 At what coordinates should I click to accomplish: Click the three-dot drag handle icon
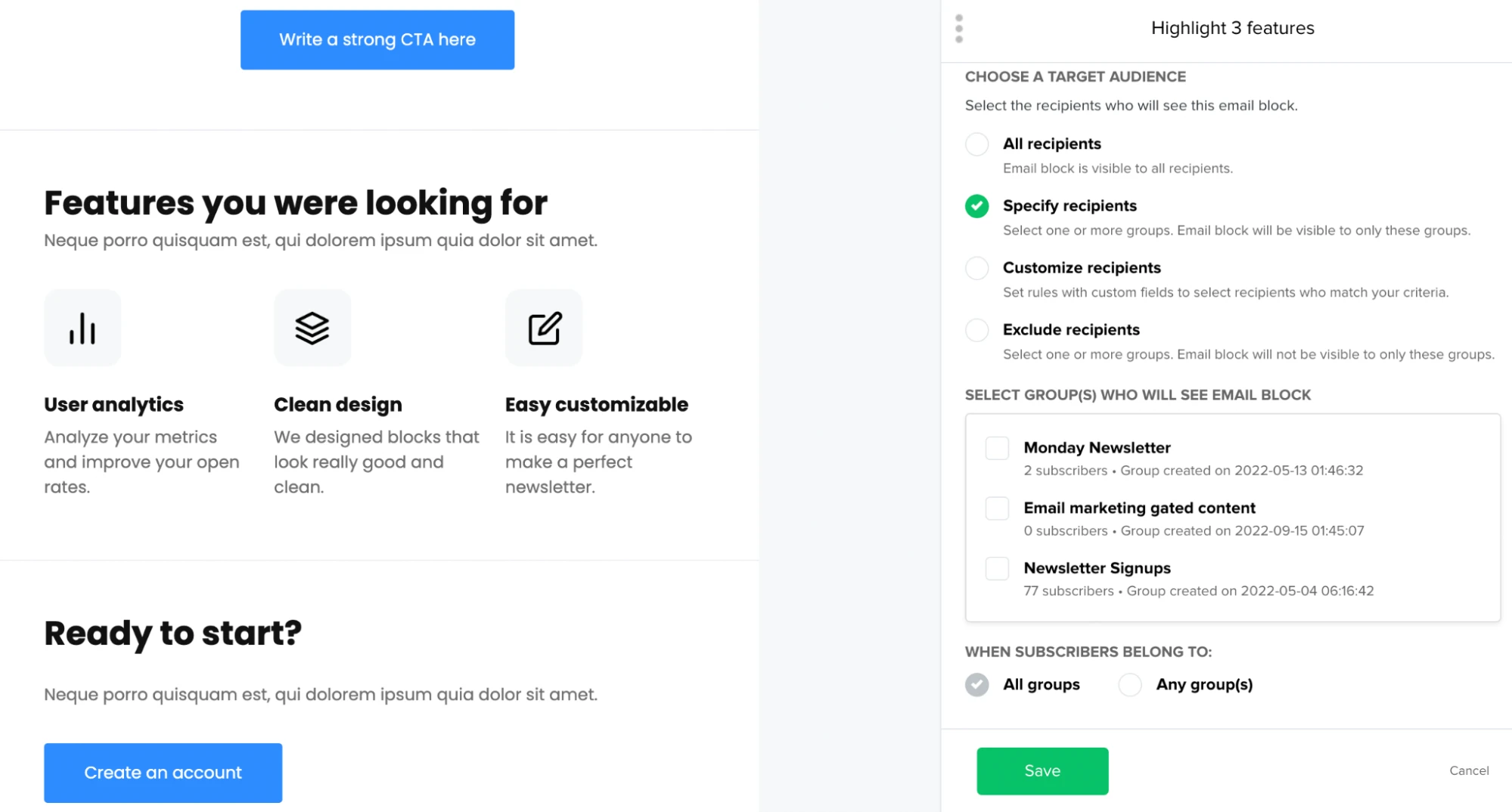(959, 29)
